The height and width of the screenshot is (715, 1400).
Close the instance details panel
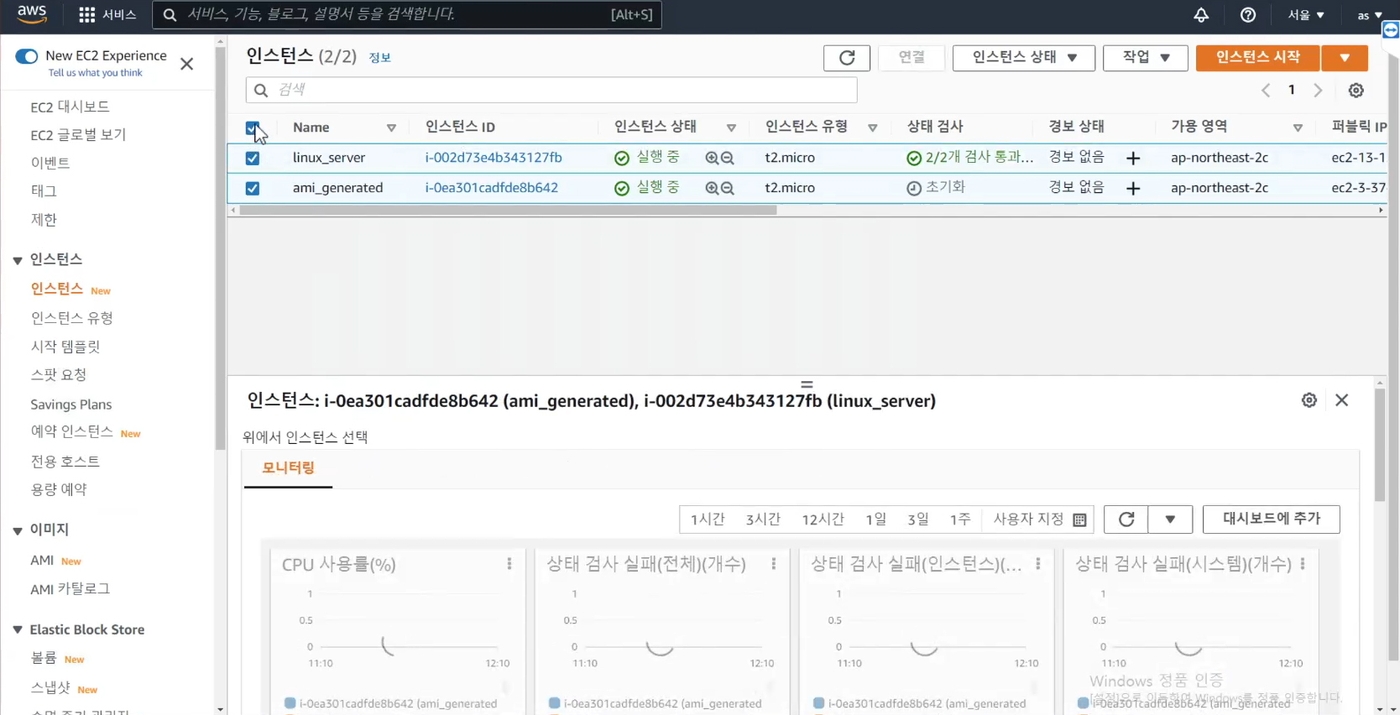tap(1342, 400)
